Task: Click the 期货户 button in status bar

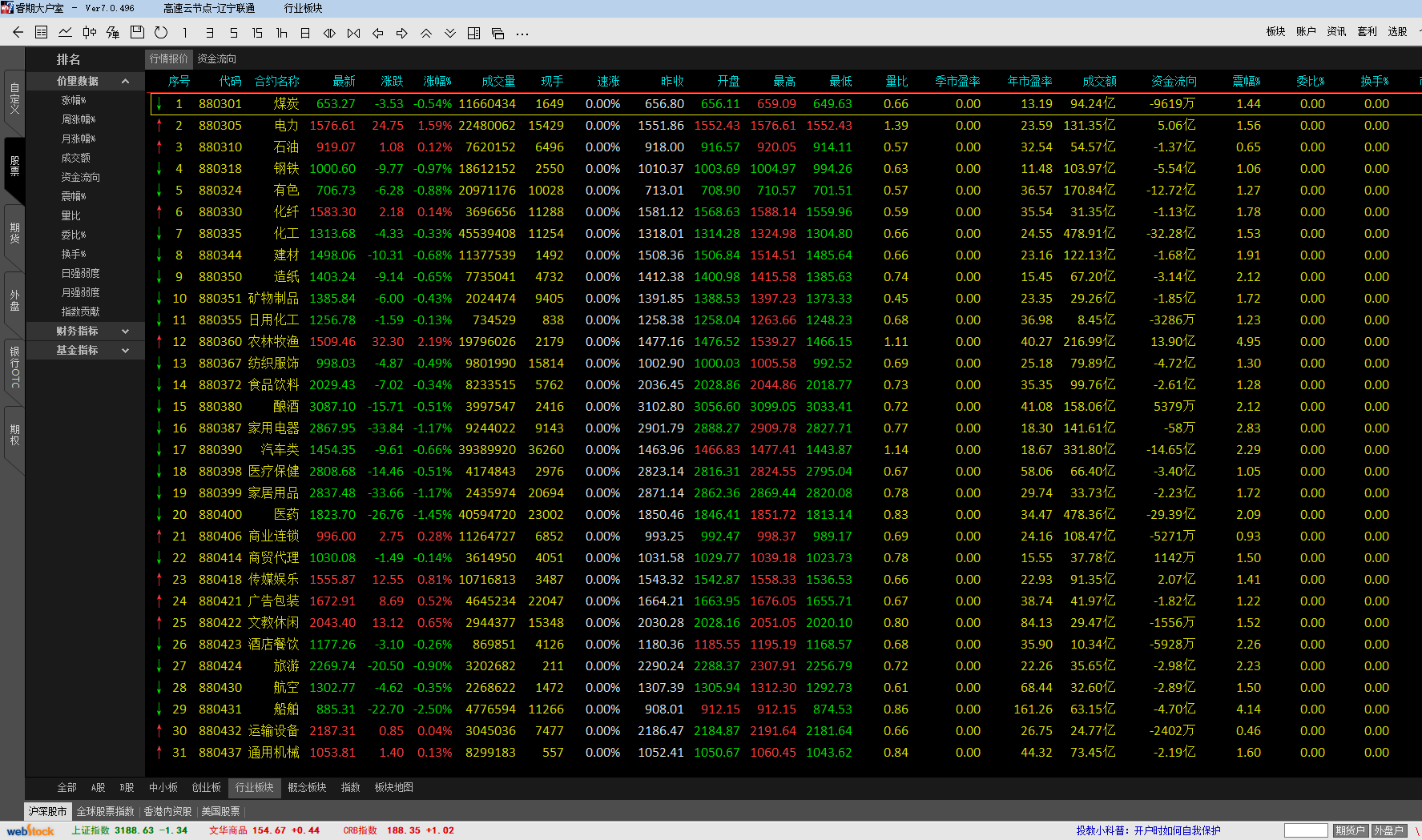Action: click(1350, 830)
